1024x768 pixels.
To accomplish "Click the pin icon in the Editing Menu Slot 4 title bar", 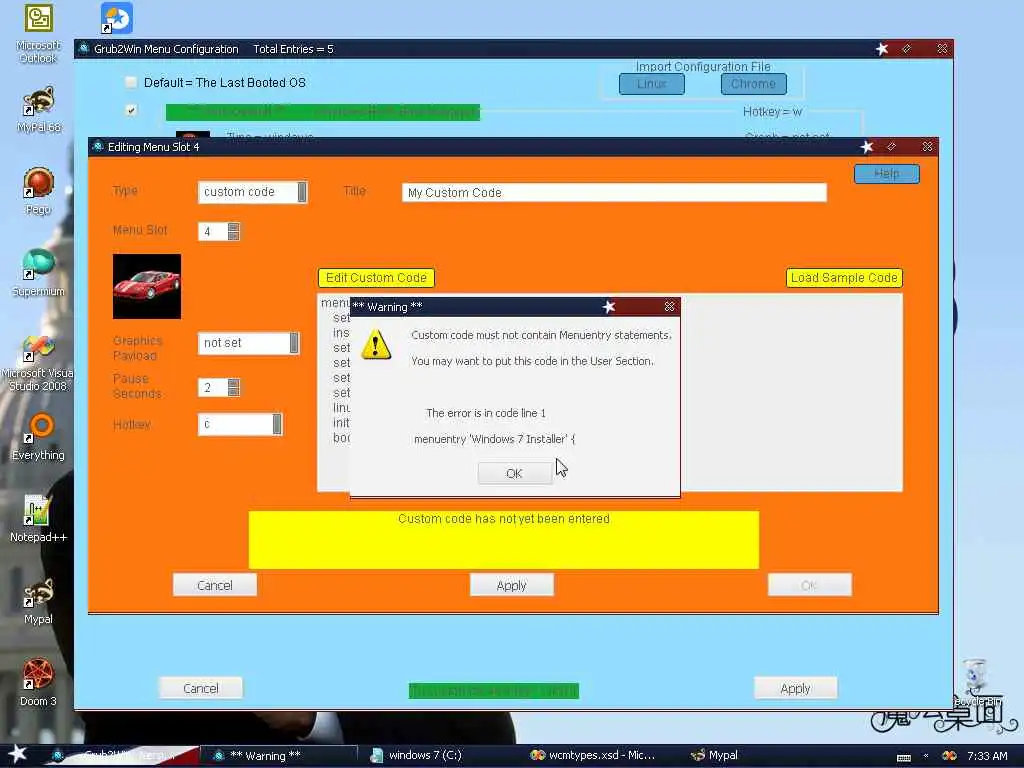I will [x=891, y=147].
